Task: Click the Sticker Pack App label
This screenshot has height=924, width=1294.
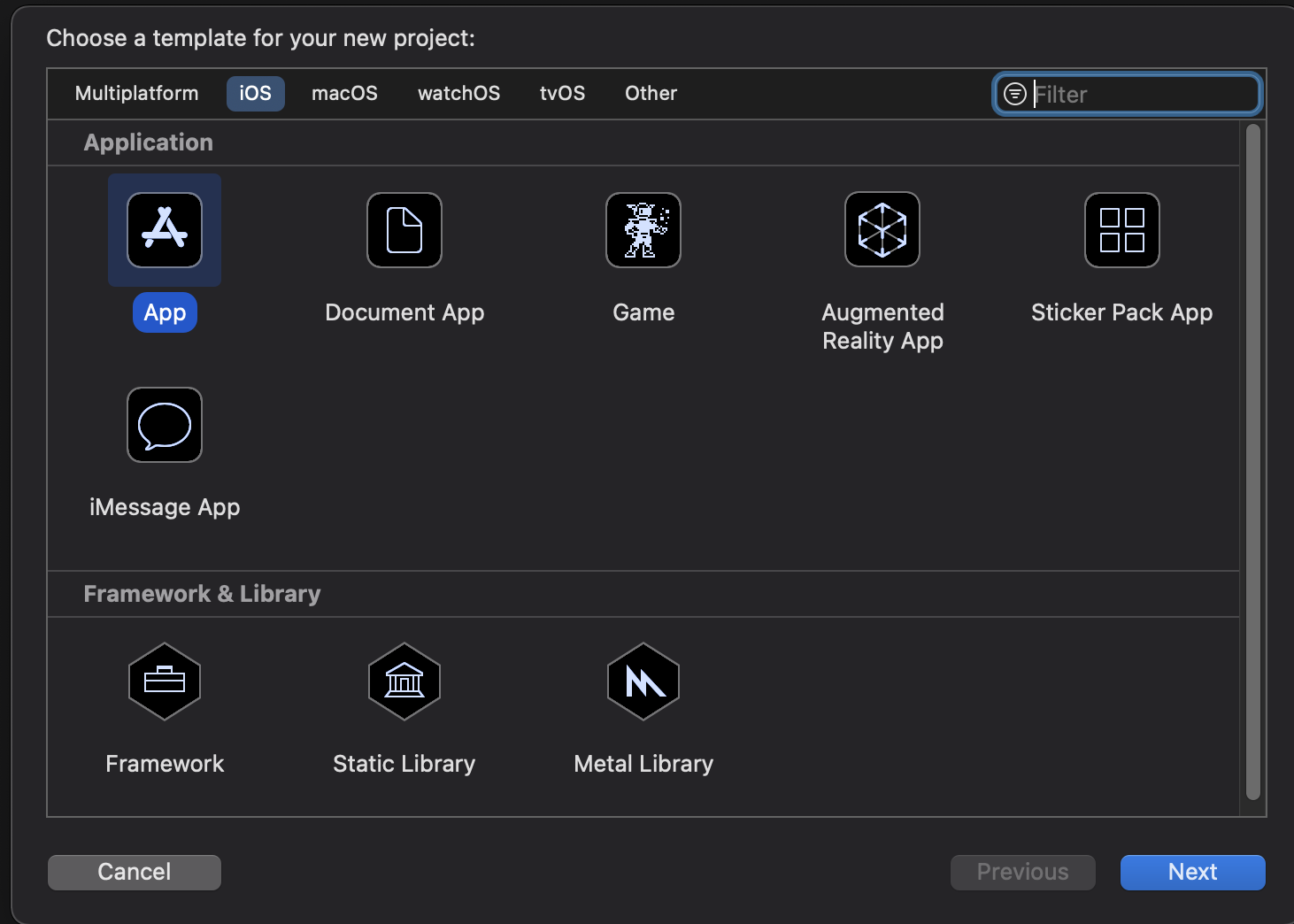Action: pyautogui.click(x=1122, y=312)
